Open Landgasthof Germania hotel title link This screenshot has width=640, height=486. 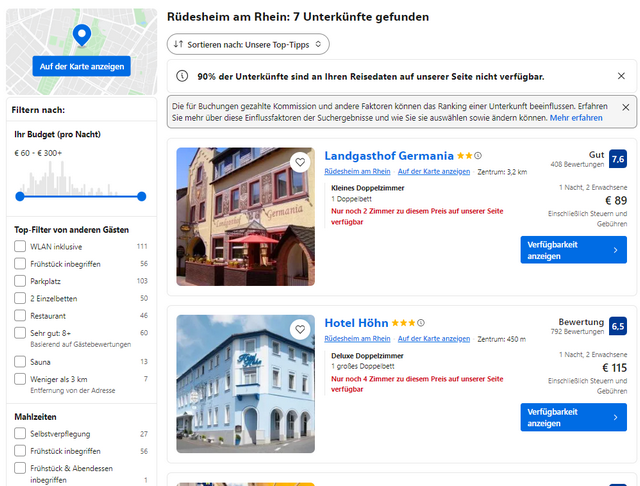click(x=389, y=156)
